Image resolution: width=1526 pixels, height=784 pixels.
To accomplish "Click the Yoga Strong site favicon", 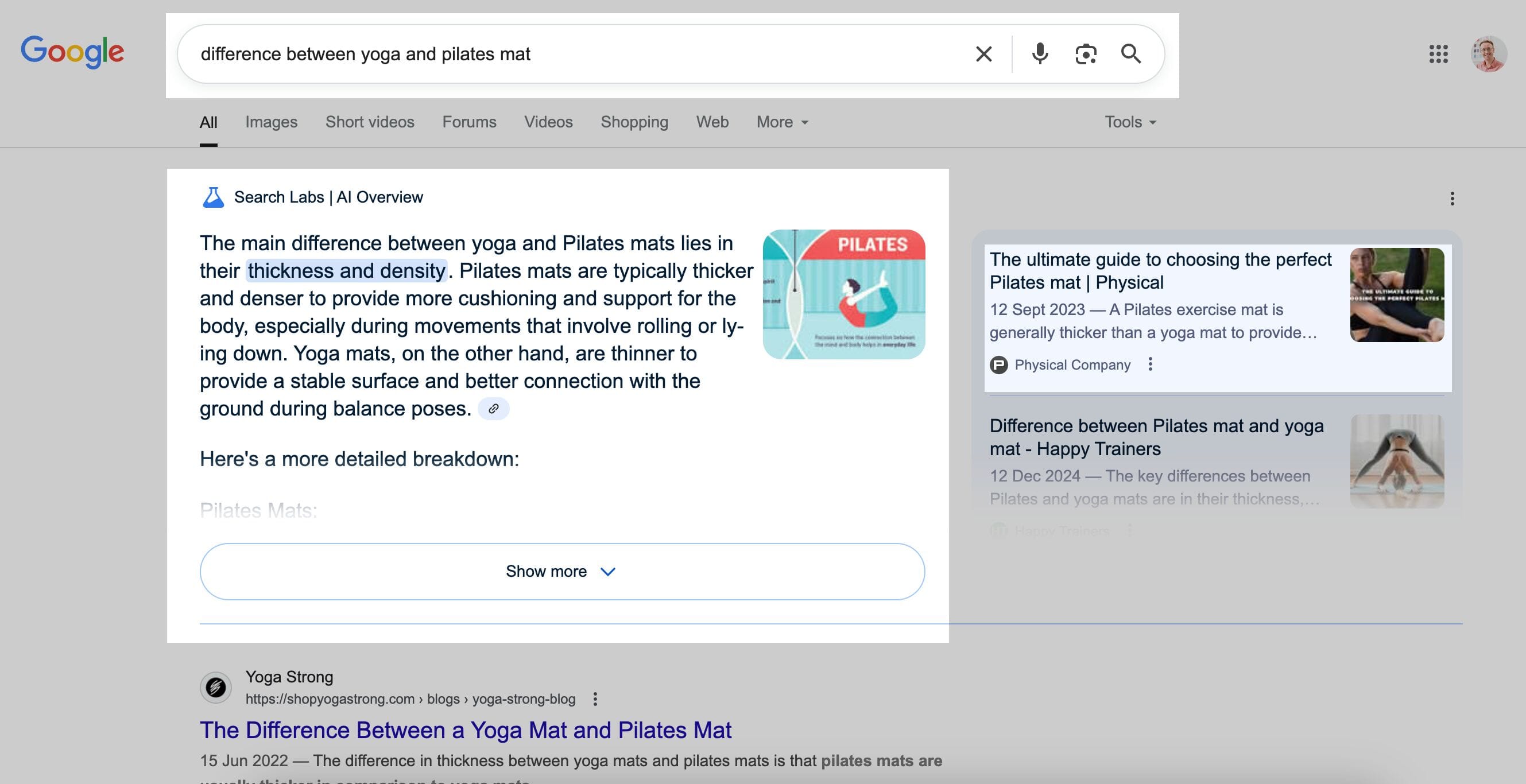I will pos(216,687).
